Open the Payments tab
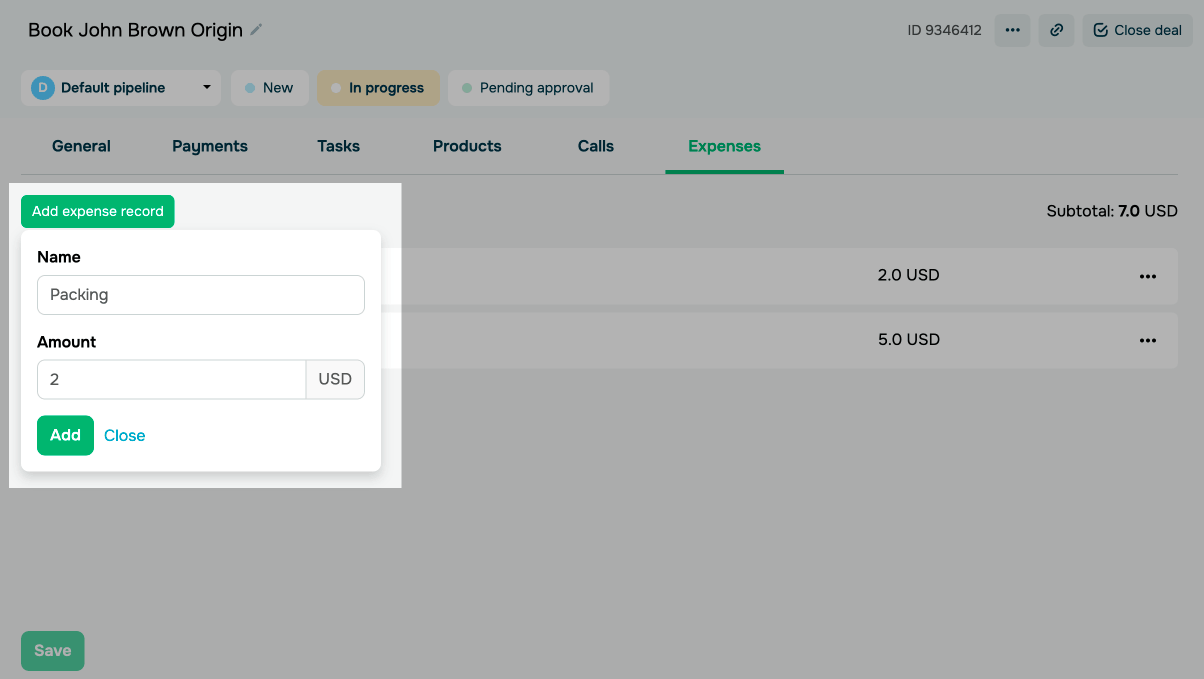The image size is (1204, 679). tap(210, 146)
